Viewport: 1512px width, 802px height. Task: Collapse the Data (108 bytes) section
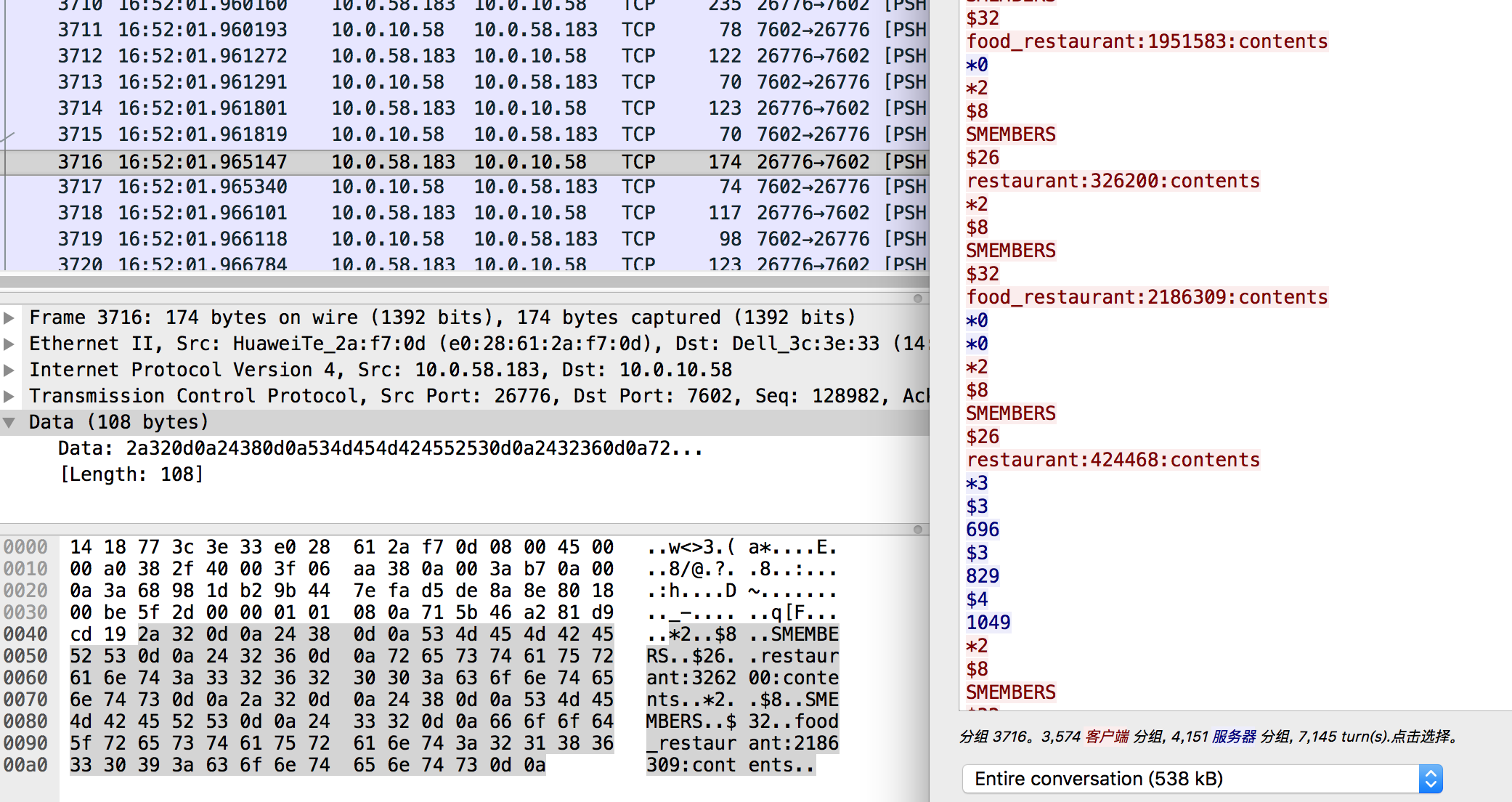point(9,422)
